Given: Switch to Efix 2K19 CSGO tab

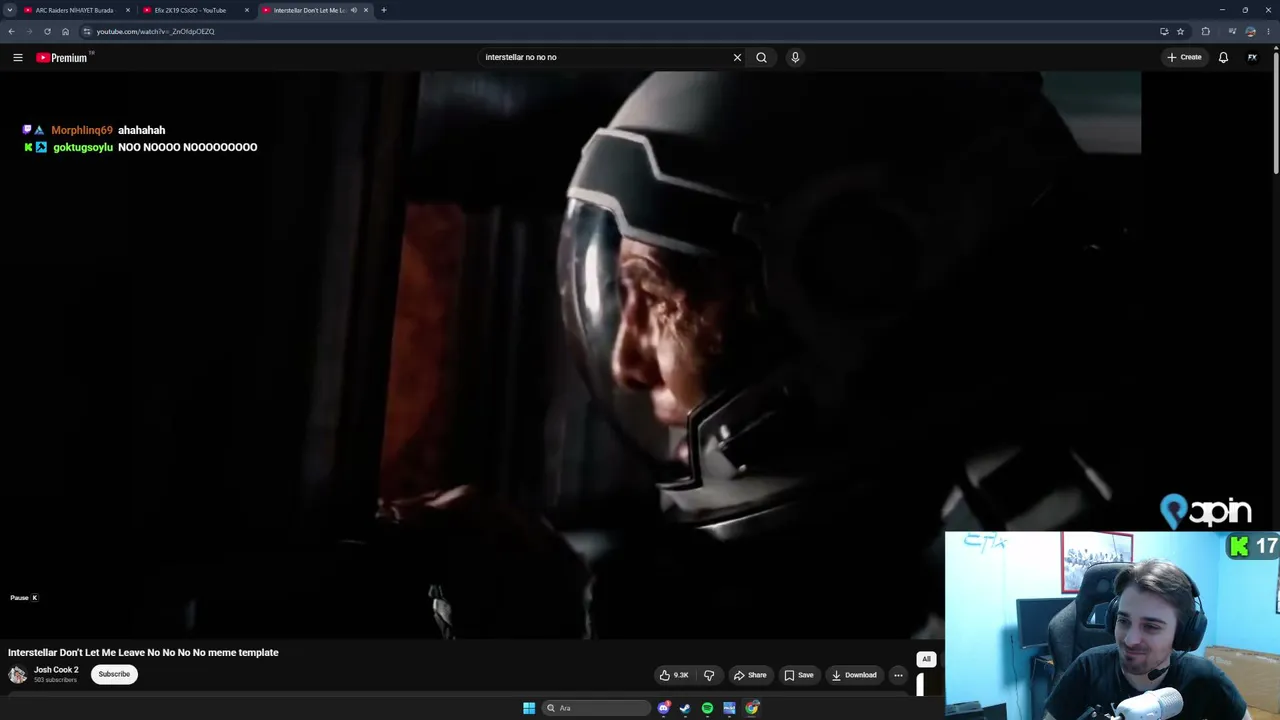Looking at the screenshot, I should click(x=190, y=10).
